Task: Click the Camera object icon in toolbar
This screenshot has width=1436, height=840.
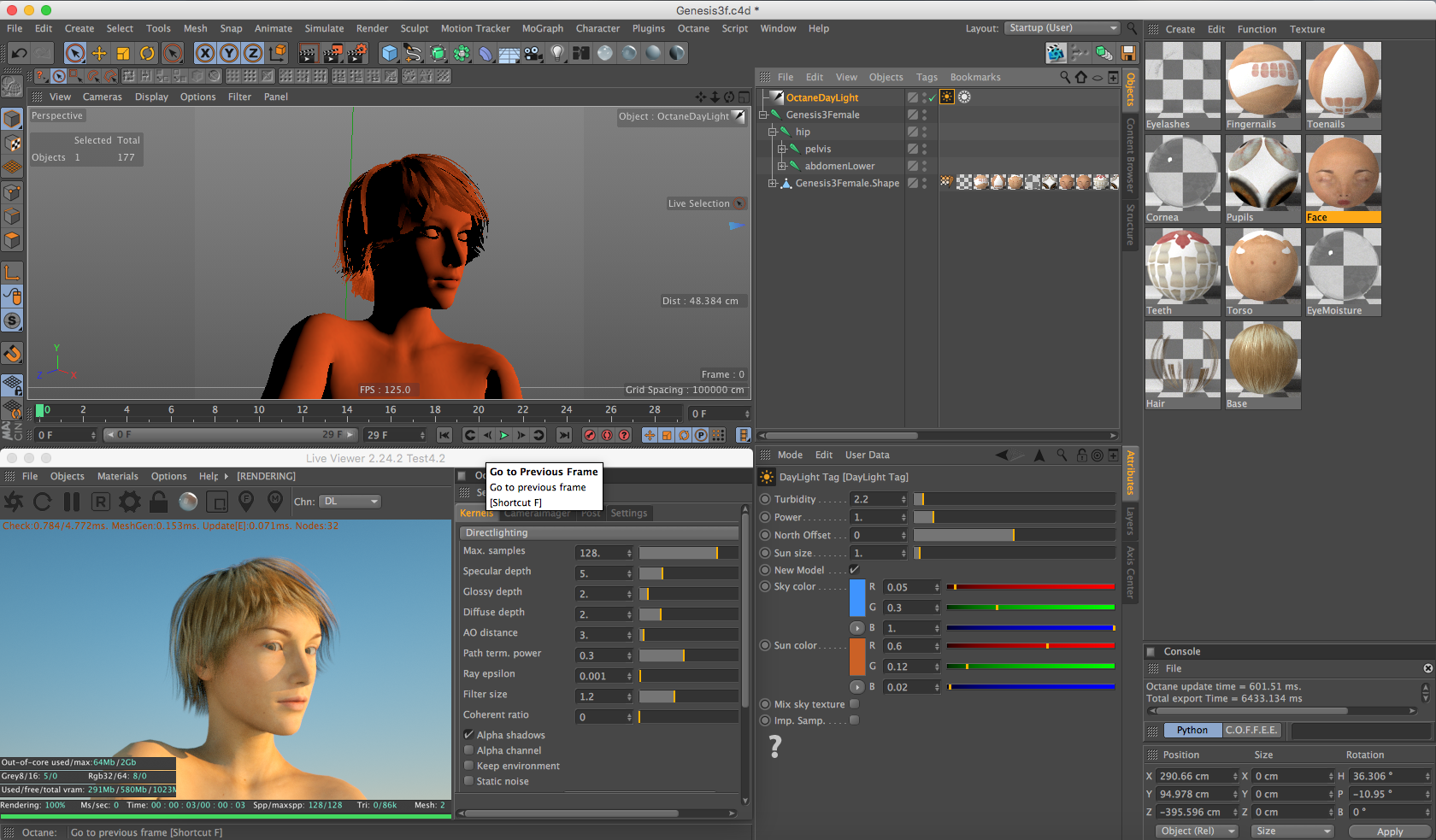Action: pyautogui.click(x=533, y=54)
